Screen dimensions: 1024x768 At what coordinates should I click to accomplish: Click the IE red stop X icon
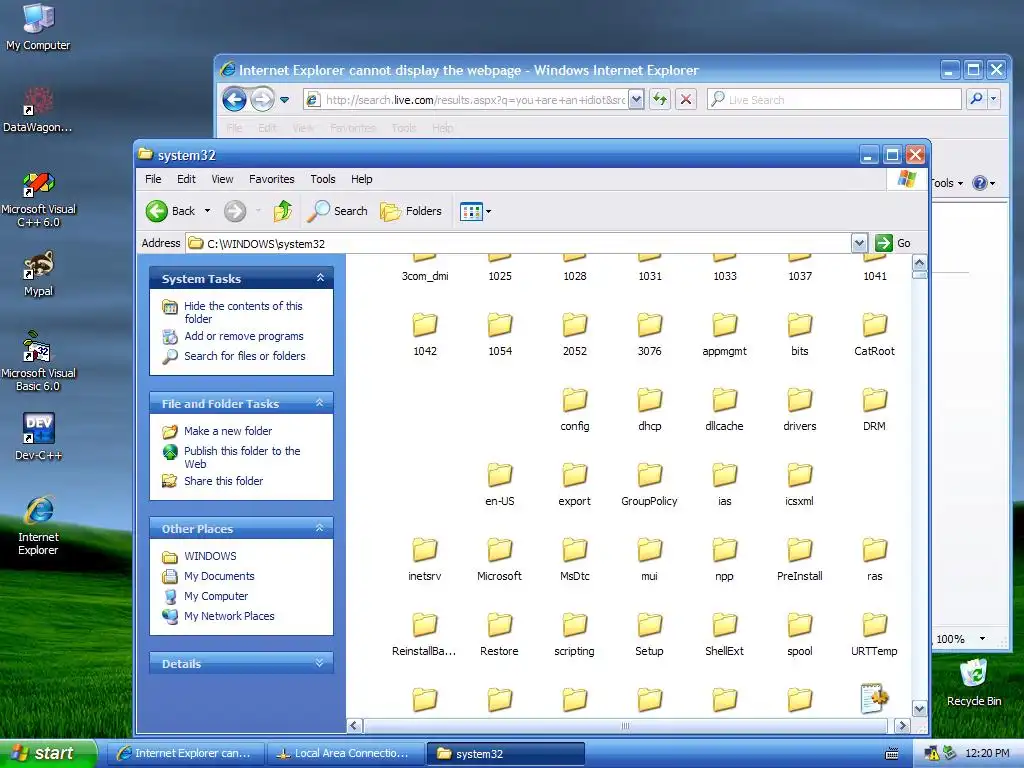tap(686, 99)
